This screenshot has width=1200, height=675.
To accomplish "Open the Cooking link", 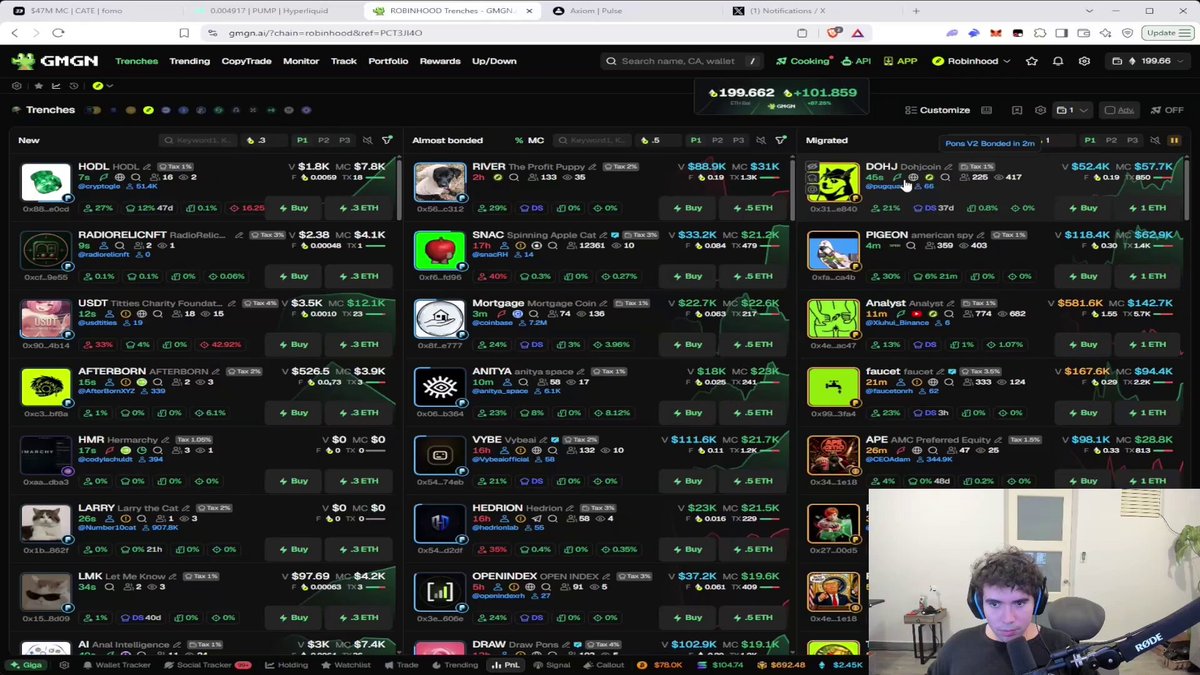I will 803,61.
